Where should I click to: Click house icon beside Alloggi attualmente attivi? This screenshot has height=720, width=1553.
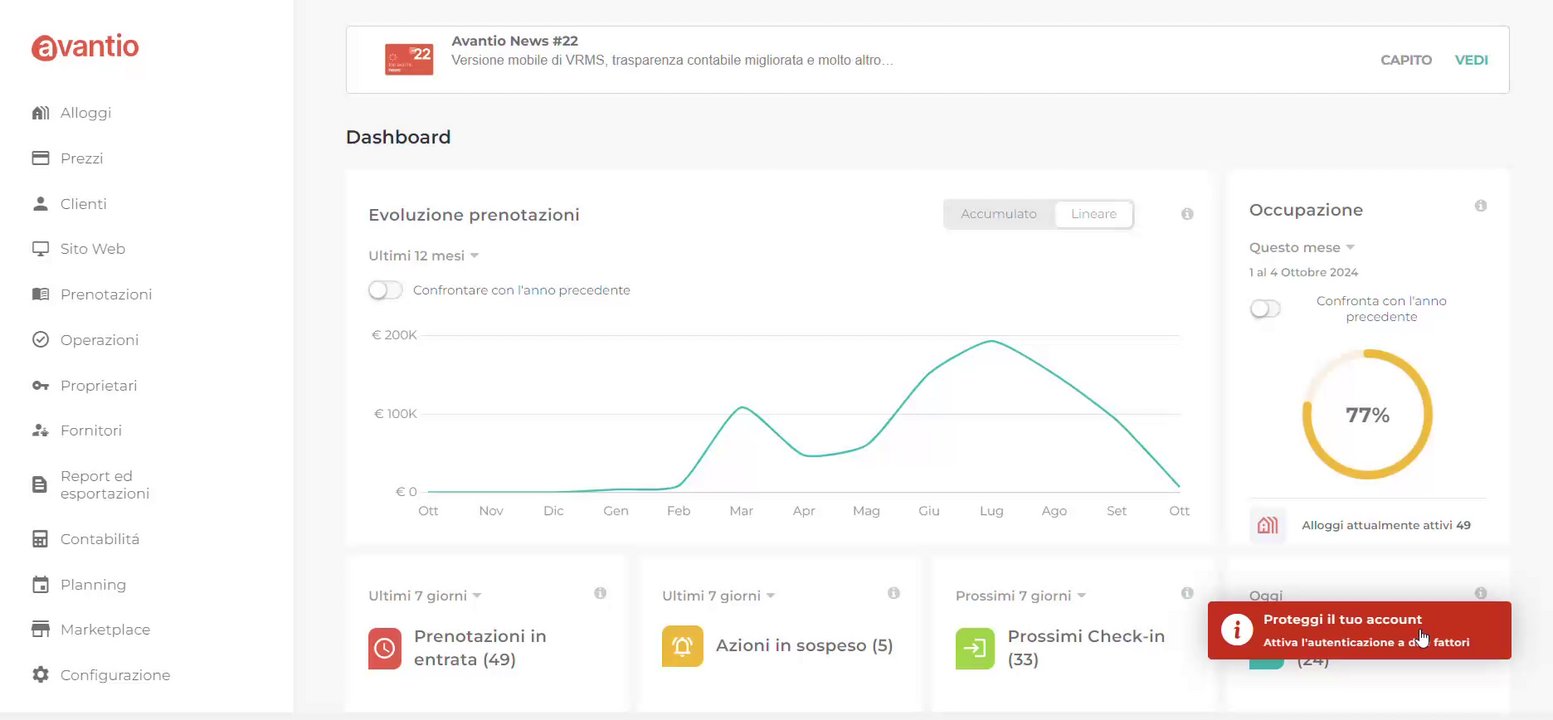point(1267,525)
